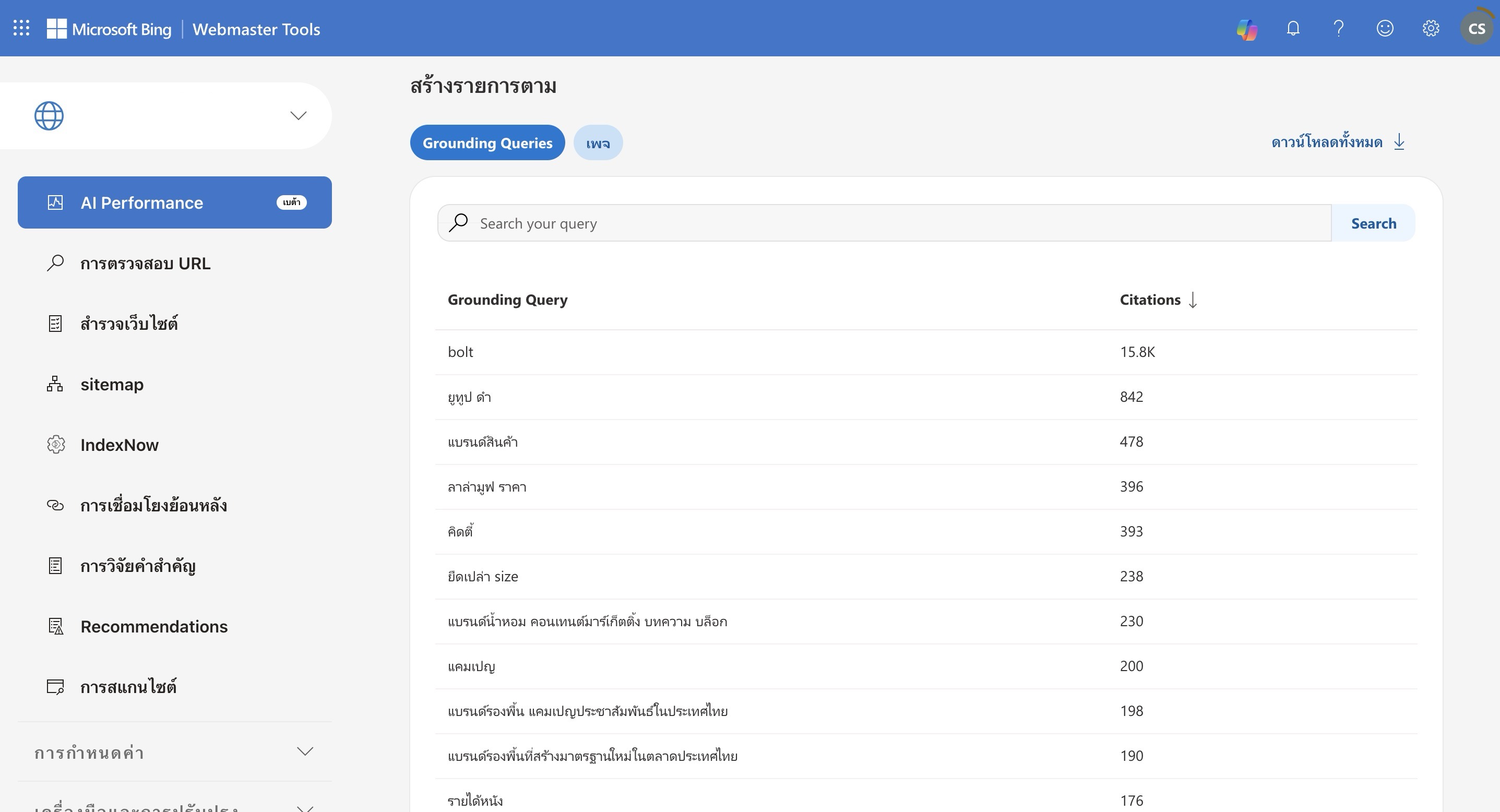Select the Grounding Queries tab
1500x812 pixels.
coord(487,142)
